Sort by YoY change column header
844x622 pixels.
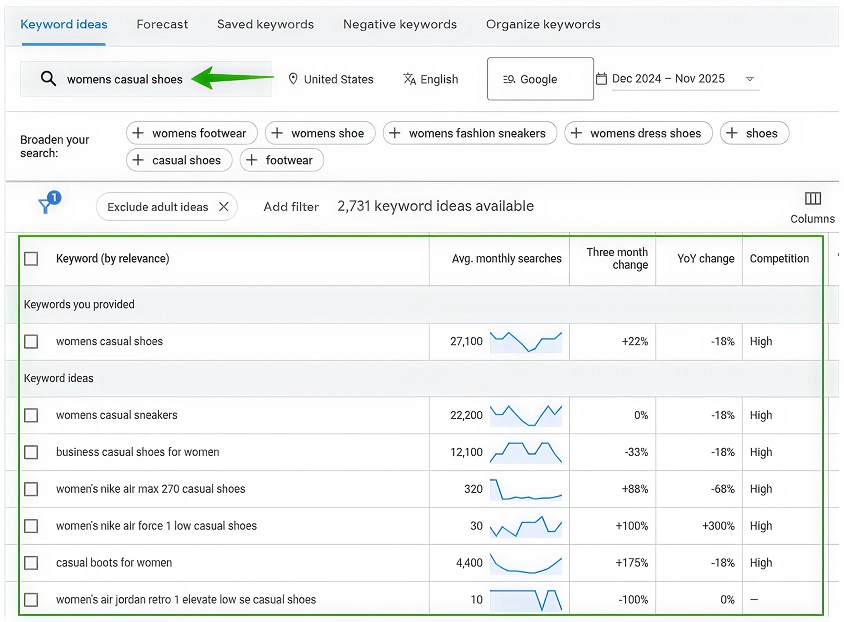[x=706, y=259]
